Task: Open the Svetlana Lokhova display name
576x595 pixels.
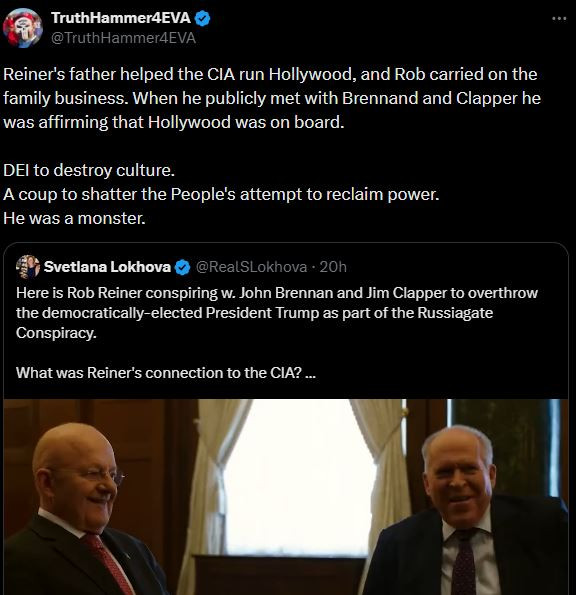Action: (x=107, y=267)
